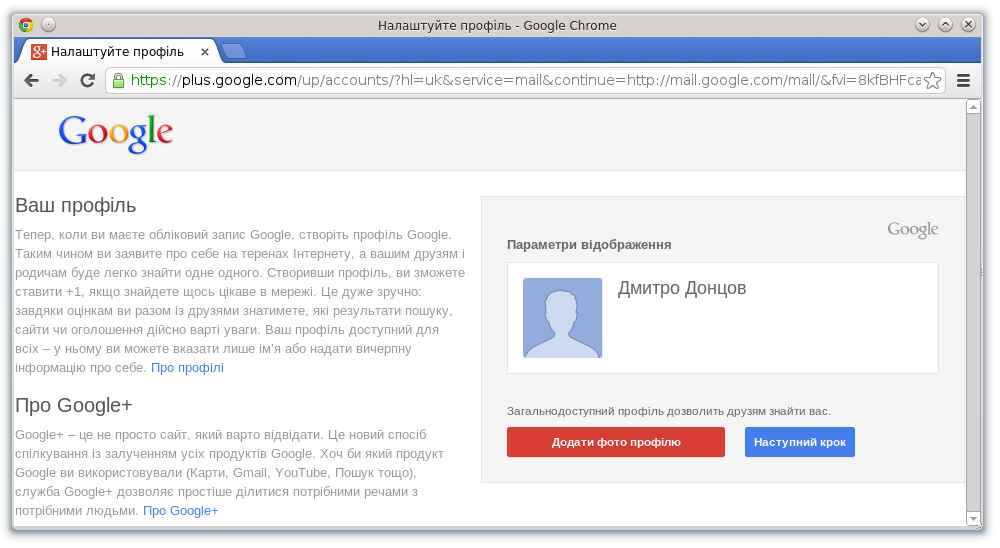Click the vertical scrollbar track
Viewport: 1000px width, 548px height.
(973, 313)
